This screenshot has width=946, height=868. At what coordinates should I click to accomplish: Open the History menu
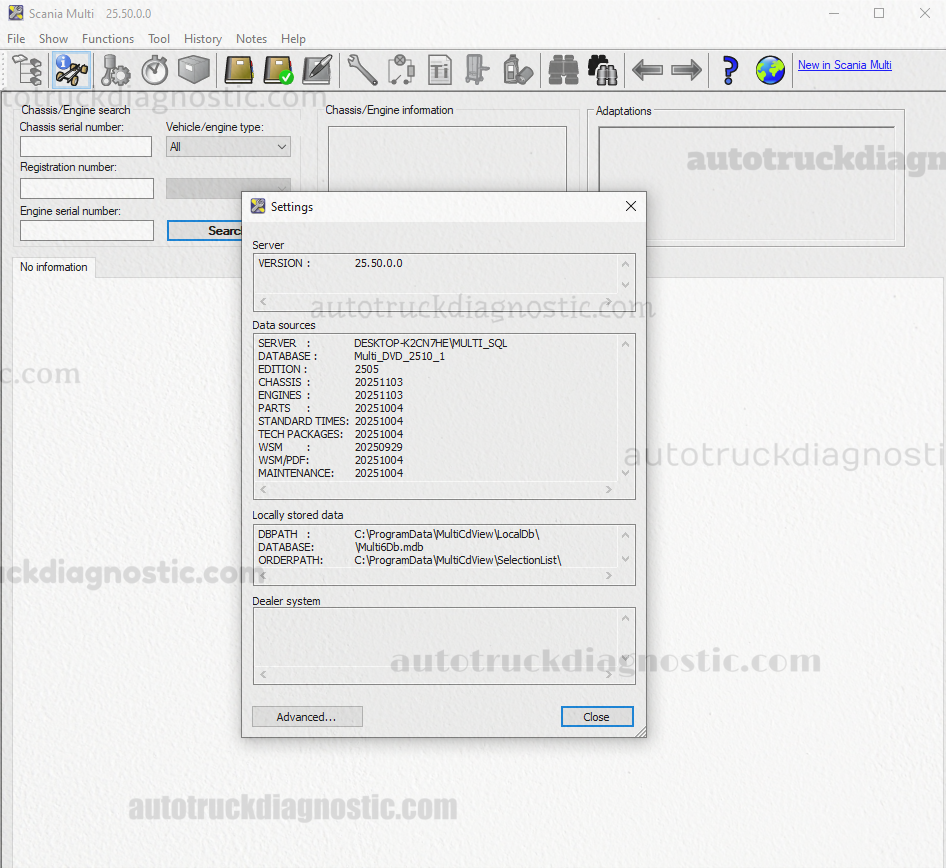[203, 39]
